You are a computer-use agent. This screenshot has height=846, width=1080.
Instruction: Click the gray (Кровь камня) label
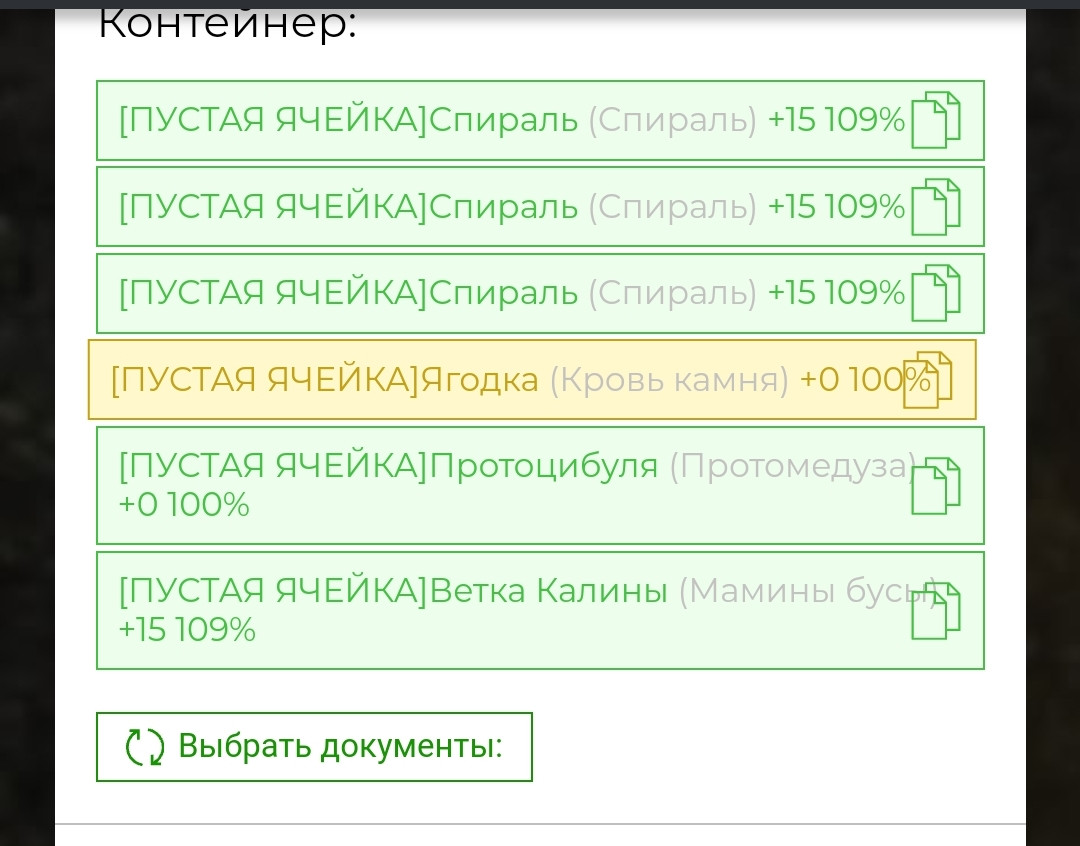point(669,380)
